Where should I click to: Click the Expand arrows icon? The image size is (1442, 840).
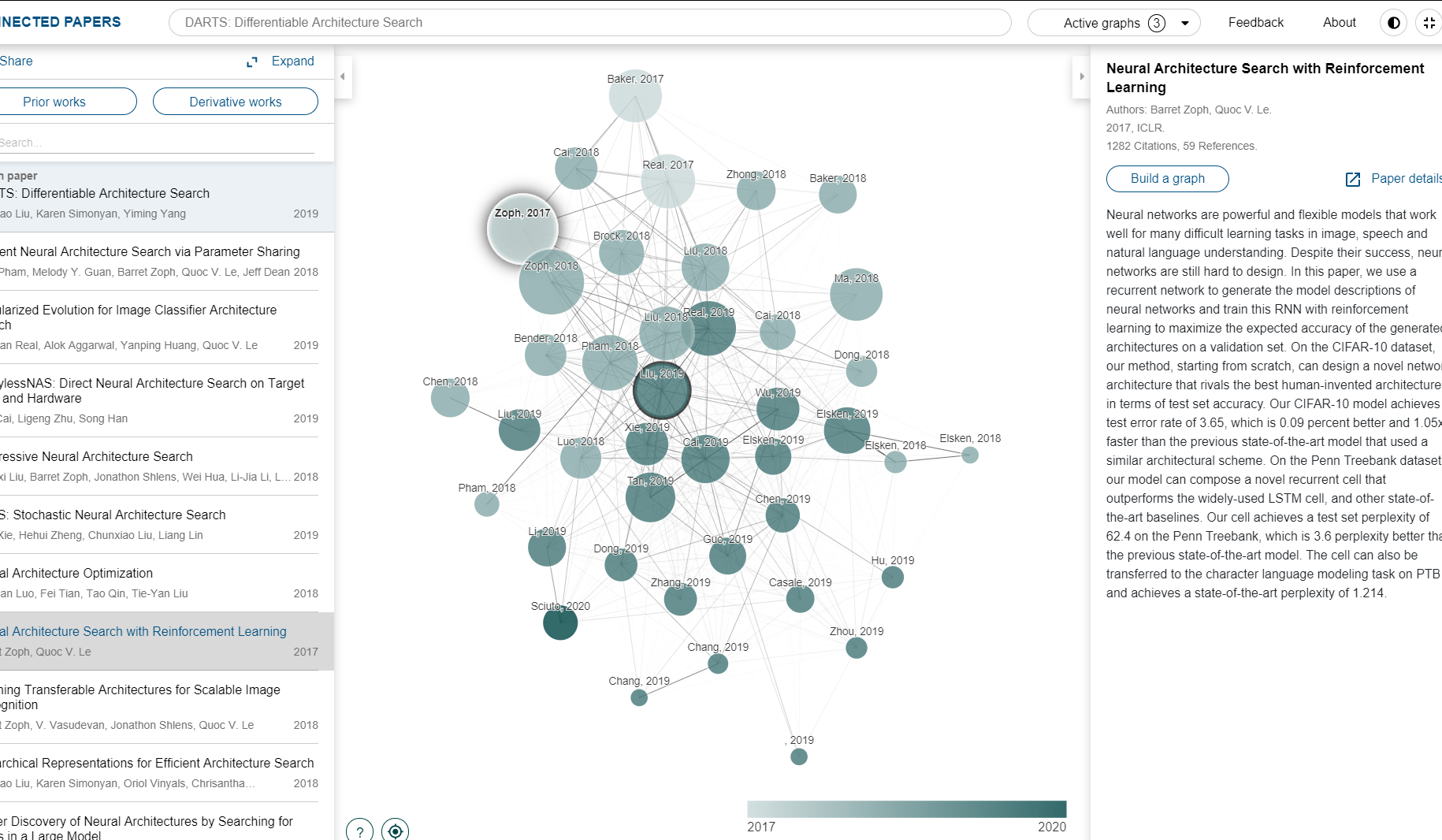[x=252, y=61]
